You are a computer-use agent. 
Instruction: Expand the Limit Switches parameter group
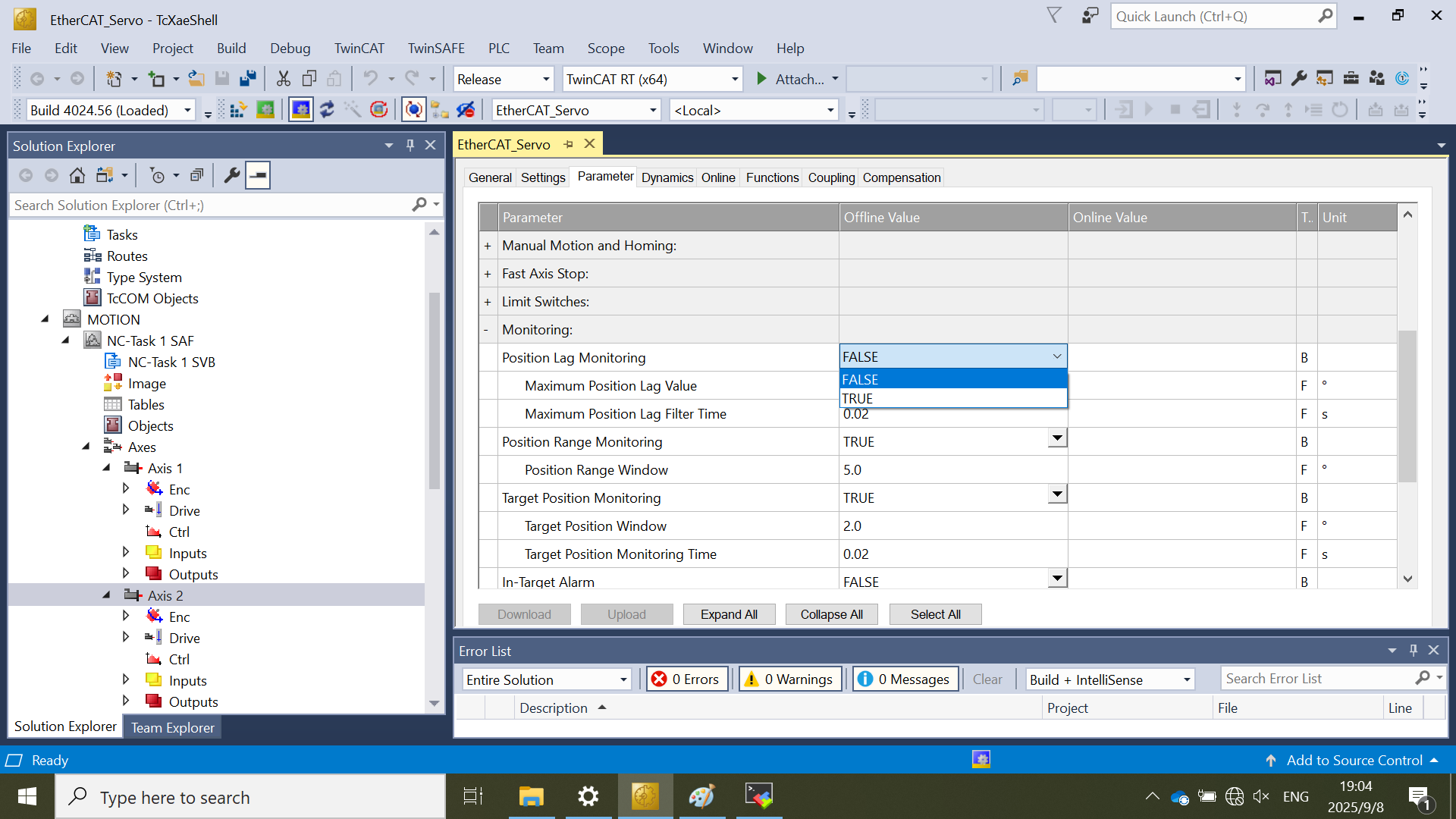(488, 302)
